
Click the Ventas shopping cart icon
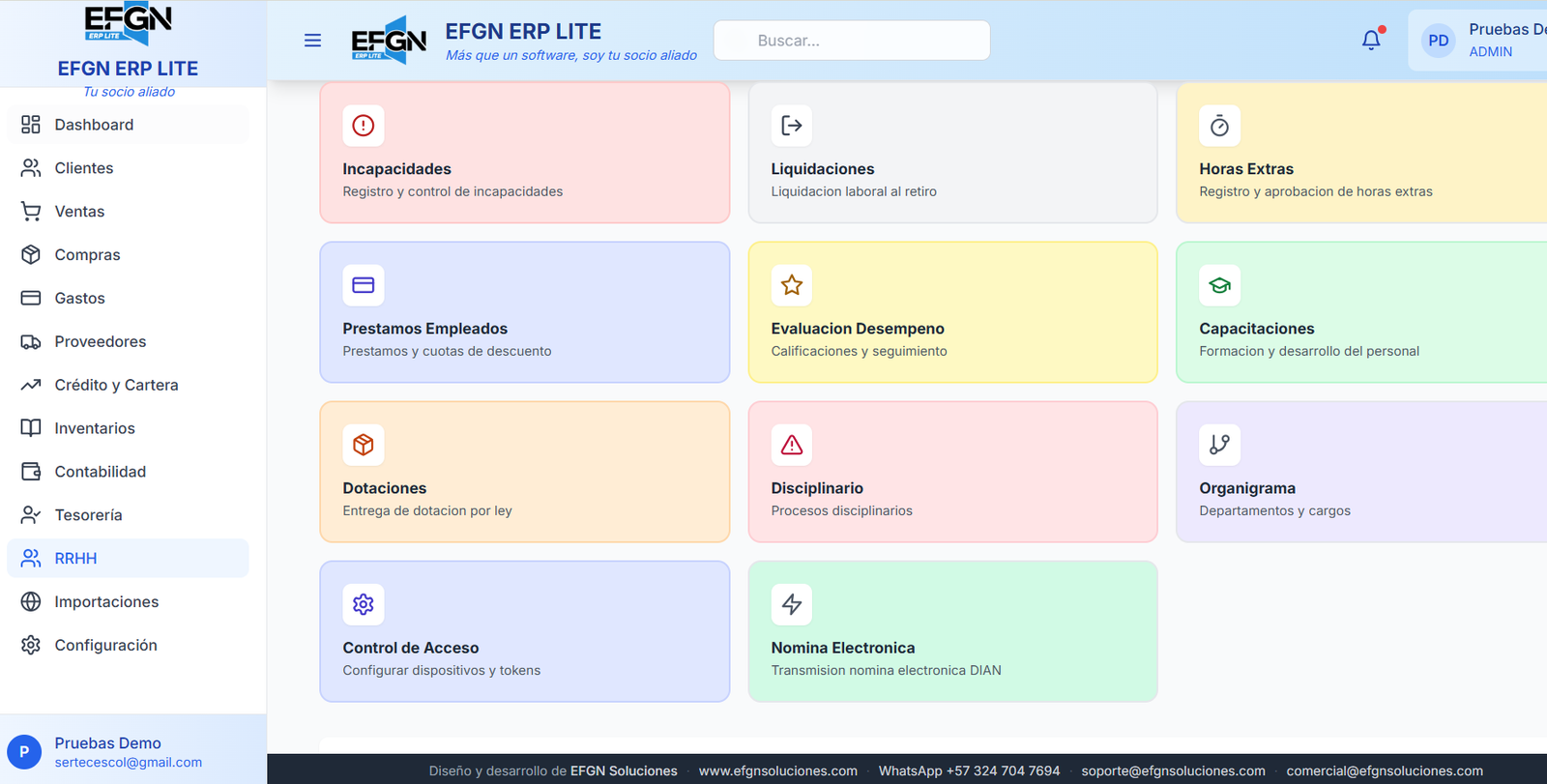31,212
